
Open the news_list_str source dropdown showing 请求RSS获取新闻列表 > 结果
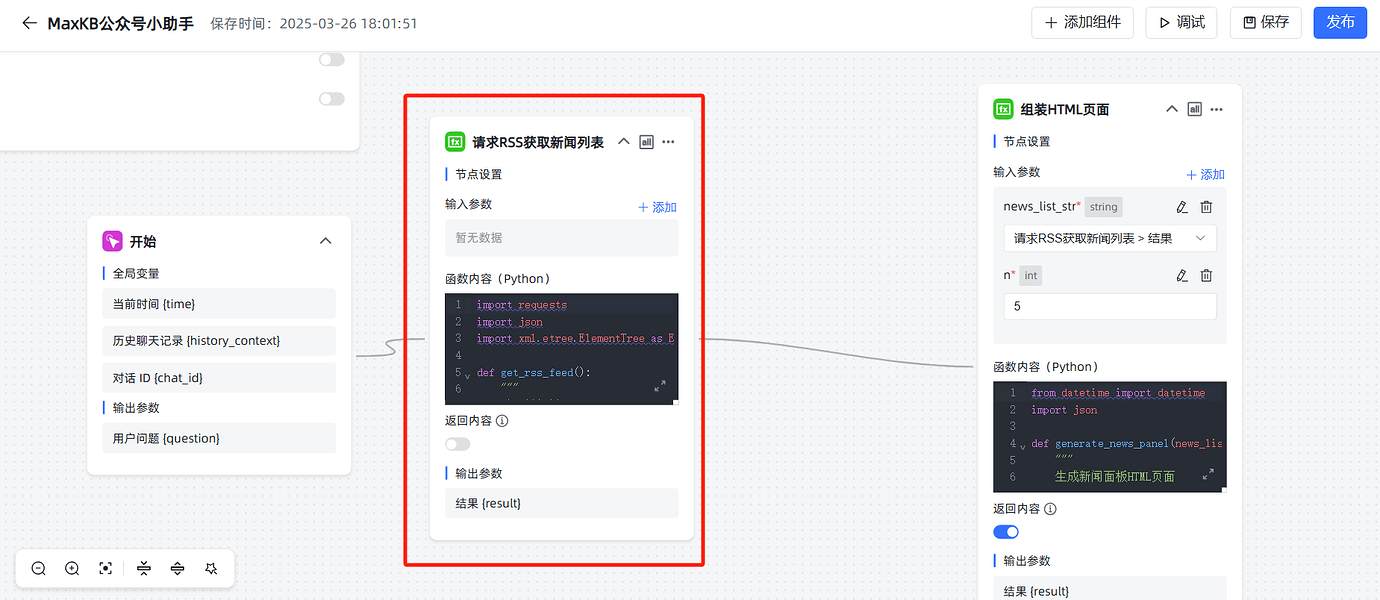[1110, 238]
